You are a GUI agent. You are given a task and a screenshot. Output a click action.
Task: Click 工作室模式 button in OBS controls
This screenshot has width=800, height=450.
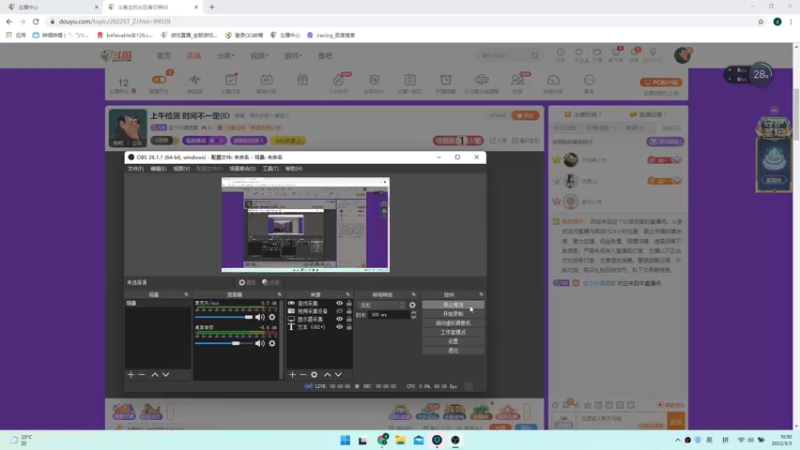pos(453,332)
